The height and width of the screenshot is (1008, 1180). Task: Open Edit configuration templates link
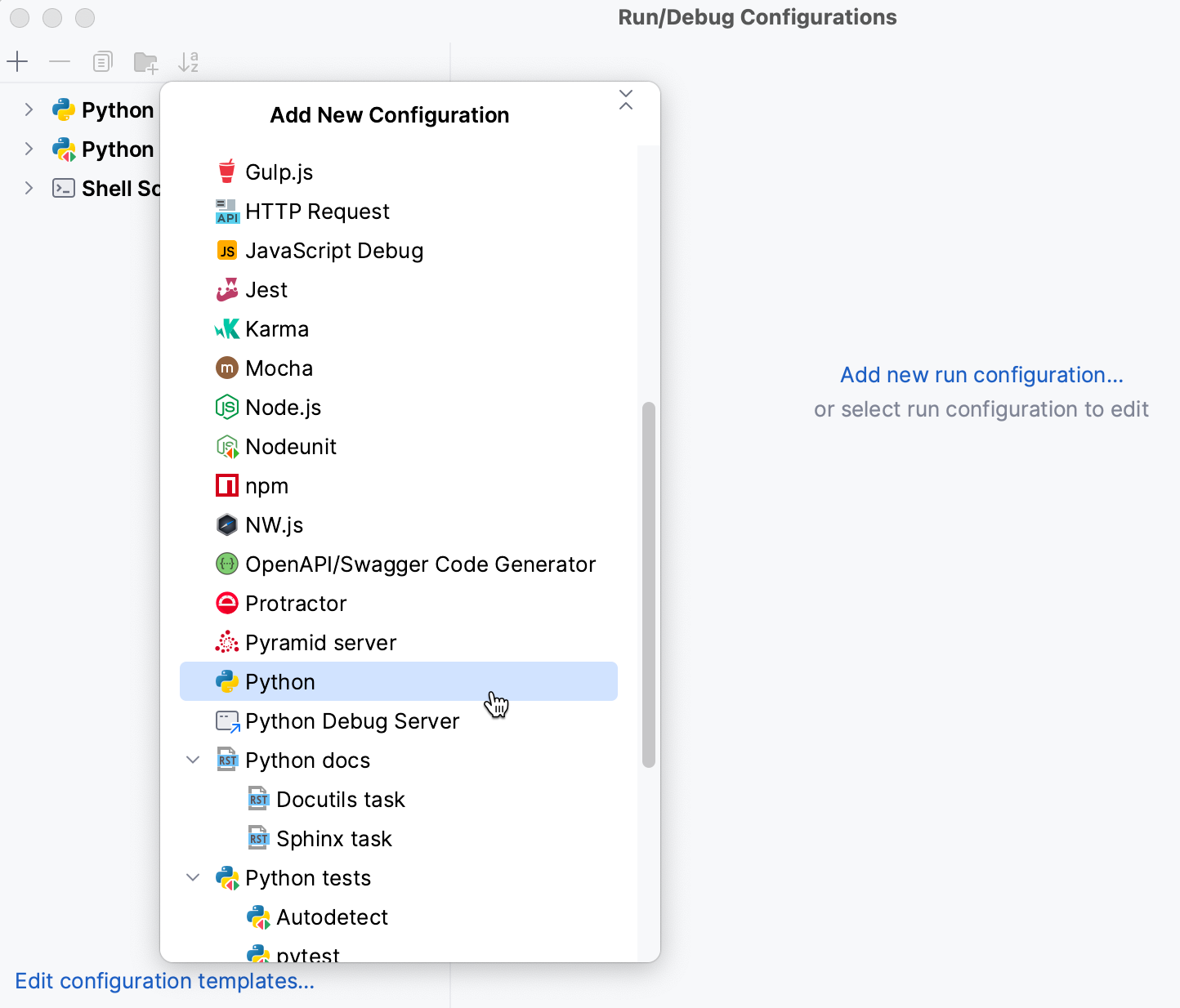(x=164, y=981)
